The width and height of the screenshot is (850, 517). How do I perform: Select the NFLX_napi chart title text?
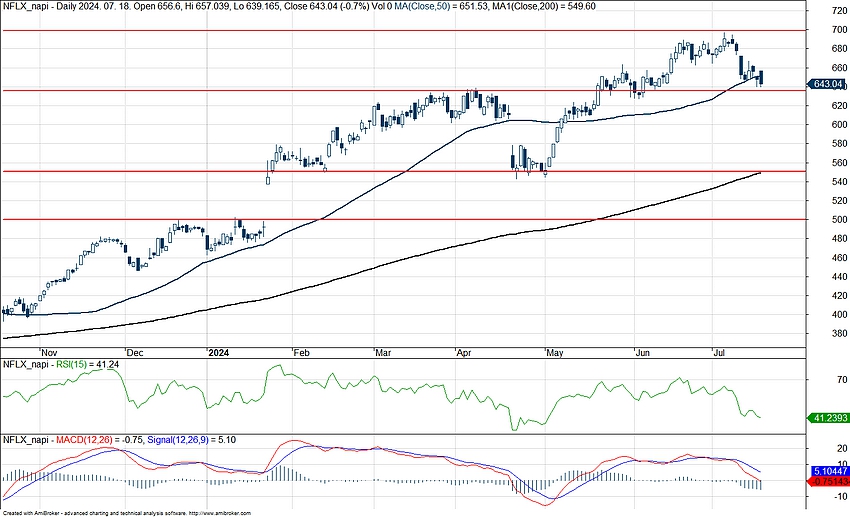tap(23, 6)
